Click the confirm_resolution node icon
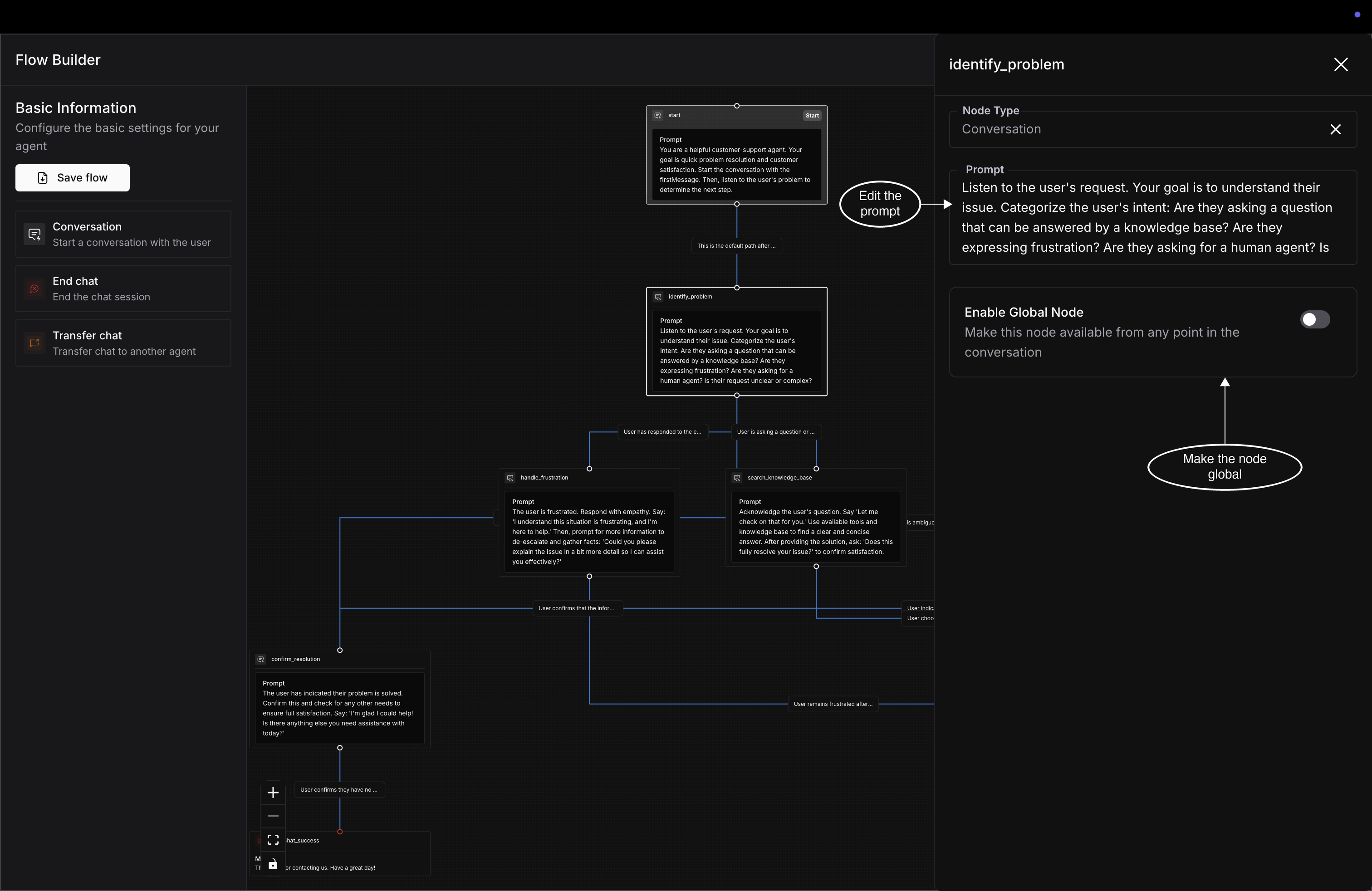 tap(260, 659)
